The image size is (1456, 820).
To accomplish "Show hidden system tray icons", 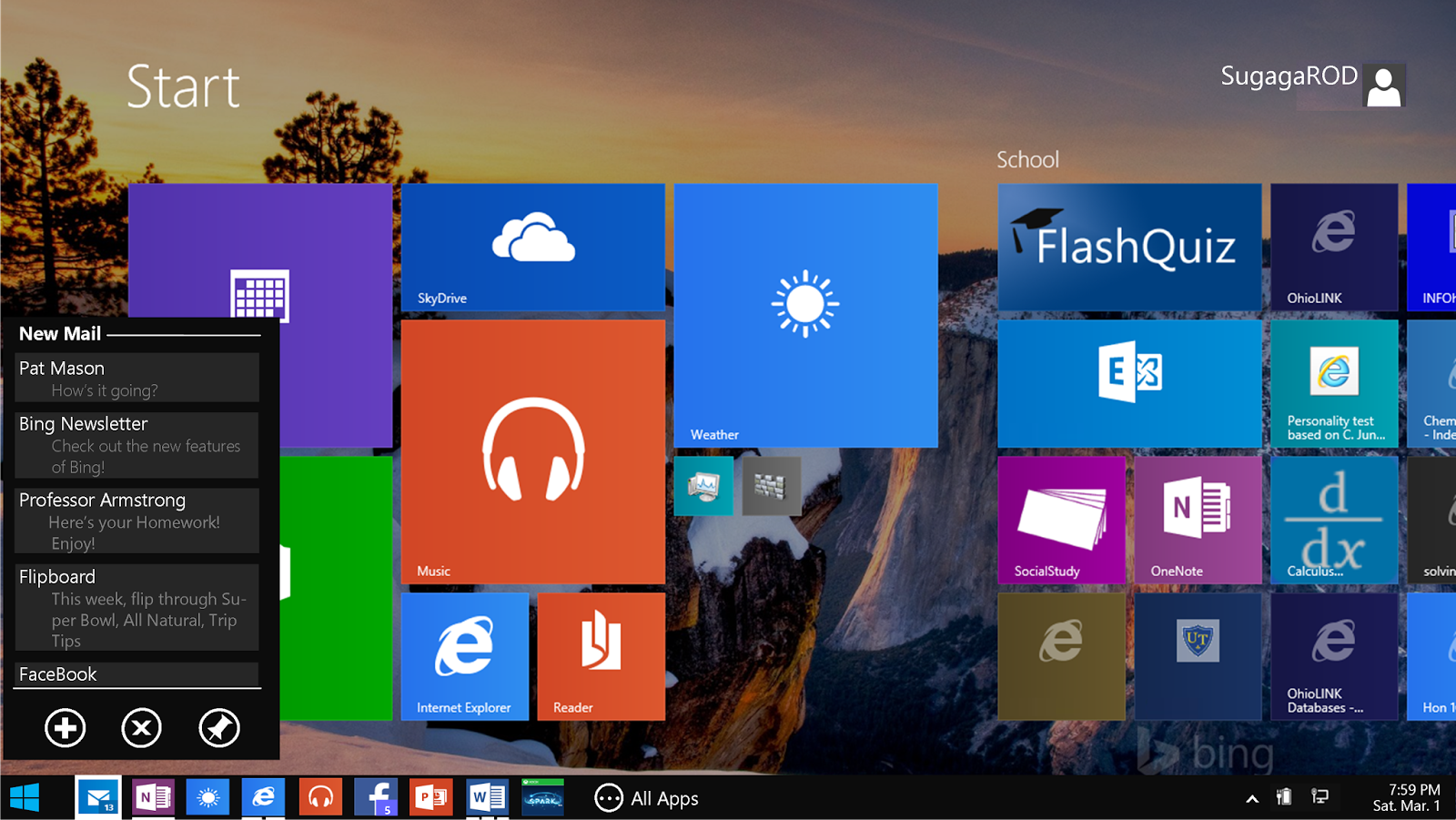I will pos(1252,797).
